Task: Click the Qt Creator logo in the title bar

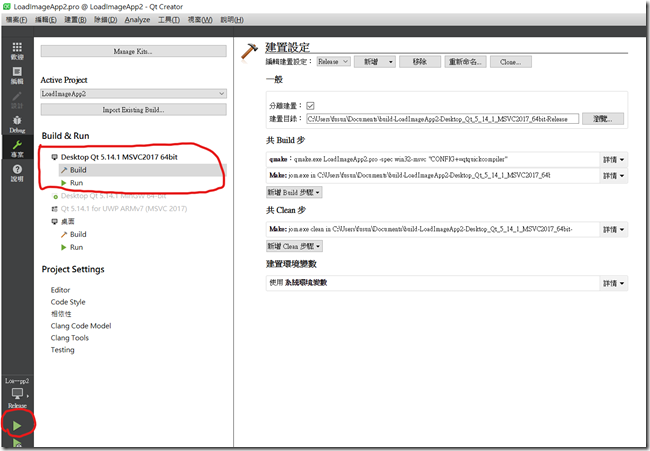Action: (x=7, y=7)
